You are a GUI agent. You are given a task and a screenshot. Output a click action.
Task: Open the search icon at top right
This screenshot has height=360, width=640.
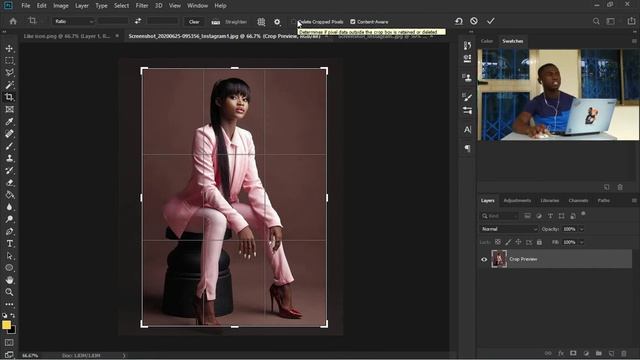click(x=596, y=21)
